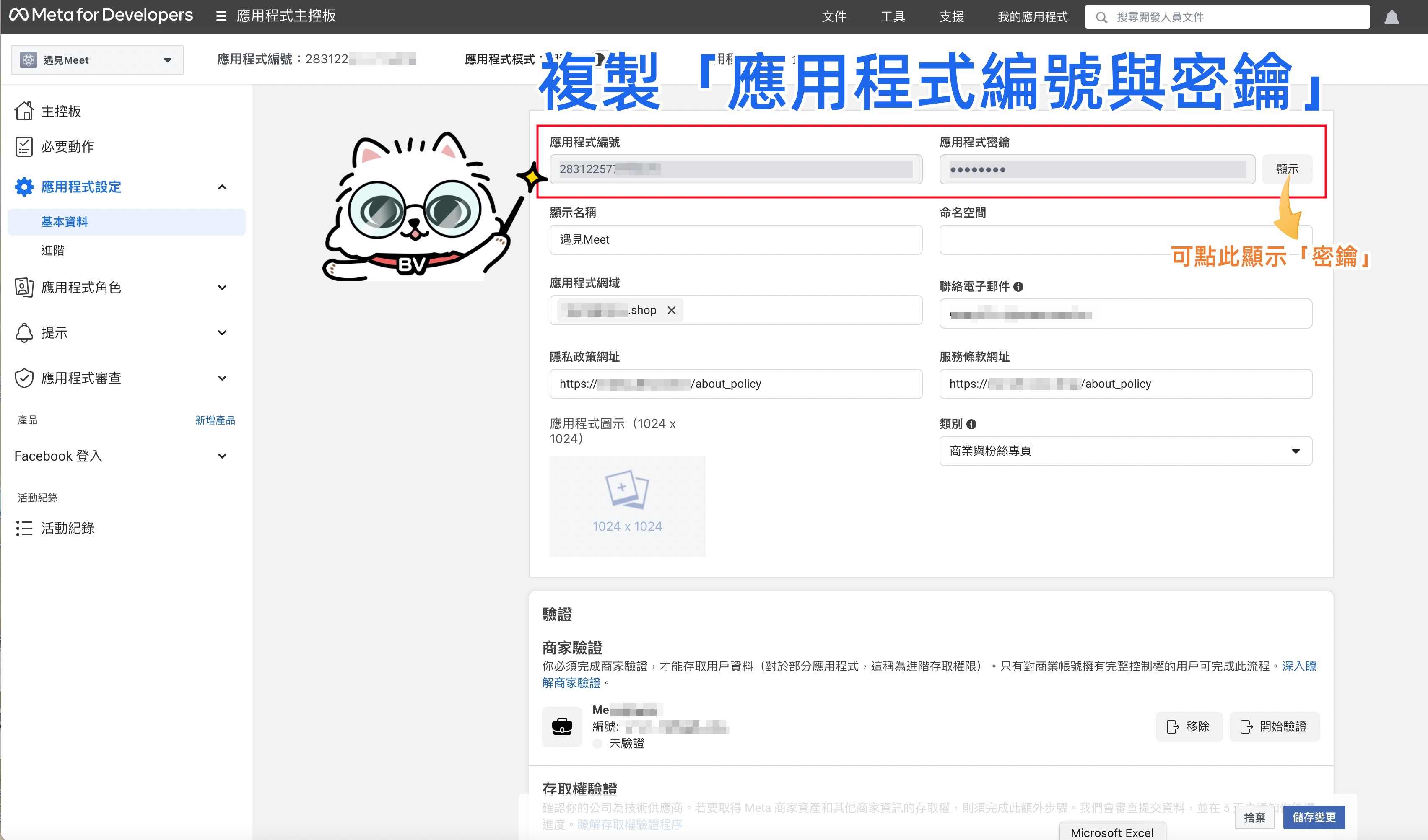Open the notifications bell in the header
Screen dimensions: 1428x840
[1391, 18]
